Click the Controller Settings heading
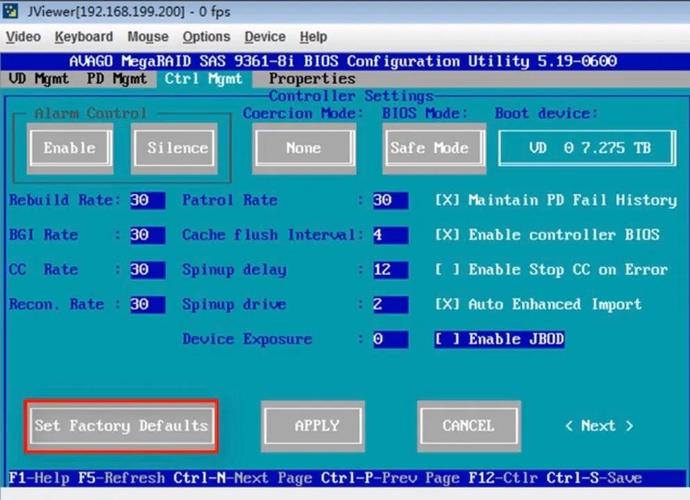 click(x=351, y=96)
